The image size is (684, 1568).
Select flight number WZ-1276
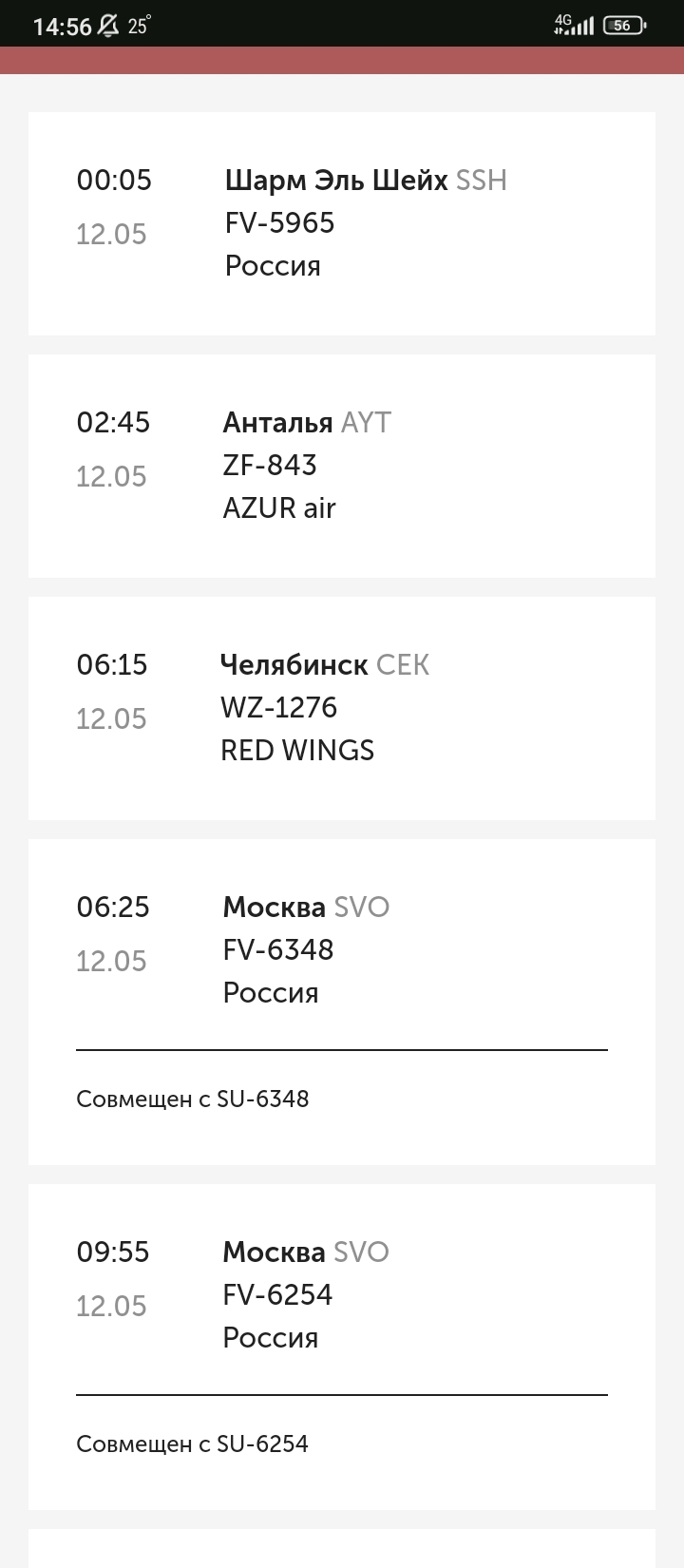(278, 708)
